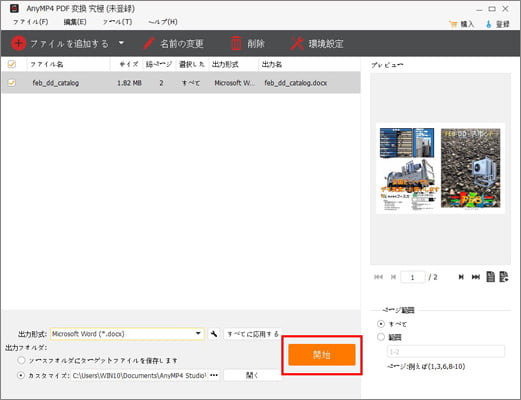Image resolution: width=521 pixels, height=400 pixels.
Task: Click the wrench output settings icon
Action: pos(214,334)
